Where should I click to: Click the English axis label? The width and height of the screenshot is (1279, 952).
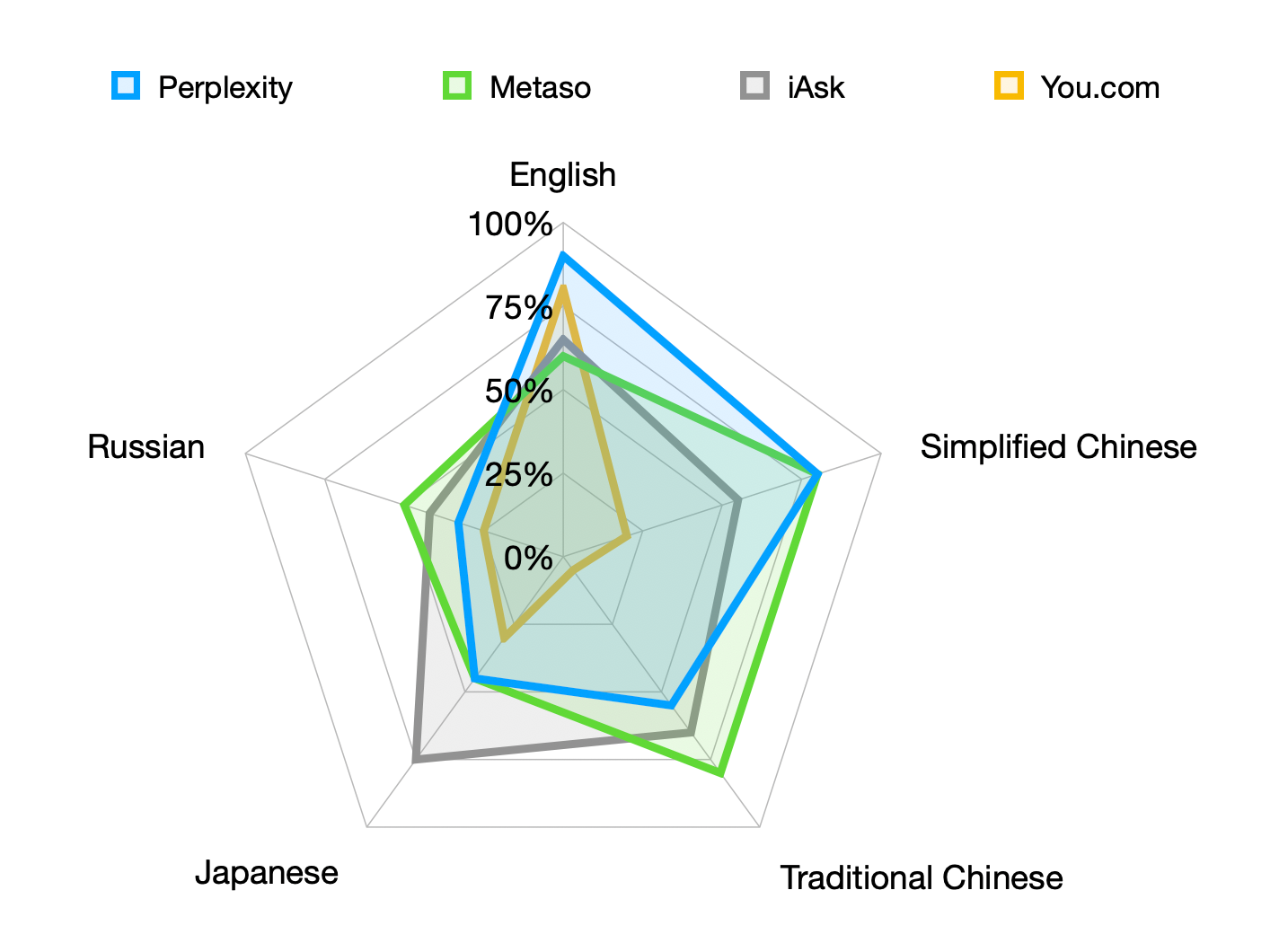point(562,175)
